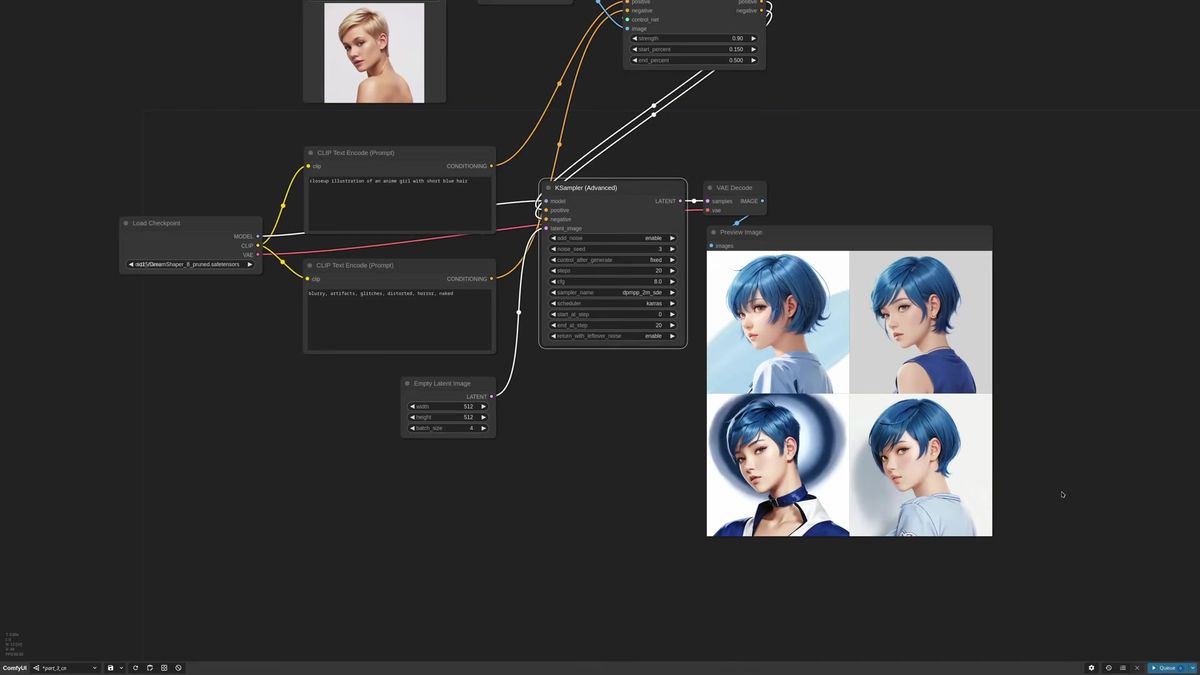Click the save workflow icon in bottom toolbar
Screen dimensions: 1200x675
pos(110,668)
